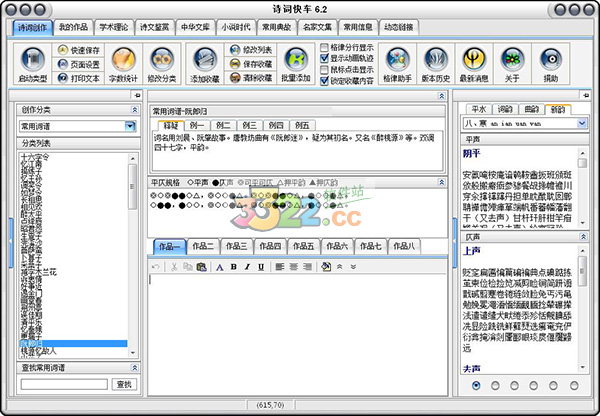The height and width of the screenshot is (416, 600).
Task: Open the 八、寒 rhyme group dropdown
Action: click(x=582, y=123)
